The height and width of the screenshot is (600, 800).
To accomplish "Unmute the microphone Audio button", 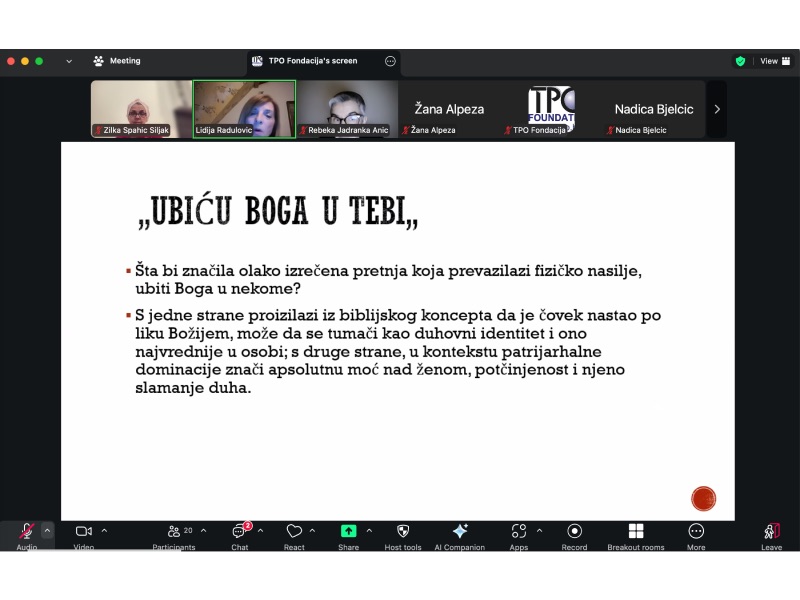I will point(27,532).
